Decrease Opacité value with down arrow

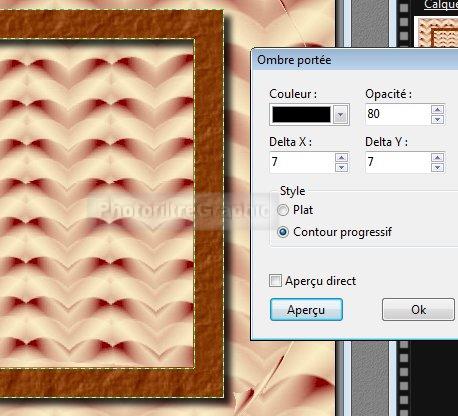tap(437, 119)
